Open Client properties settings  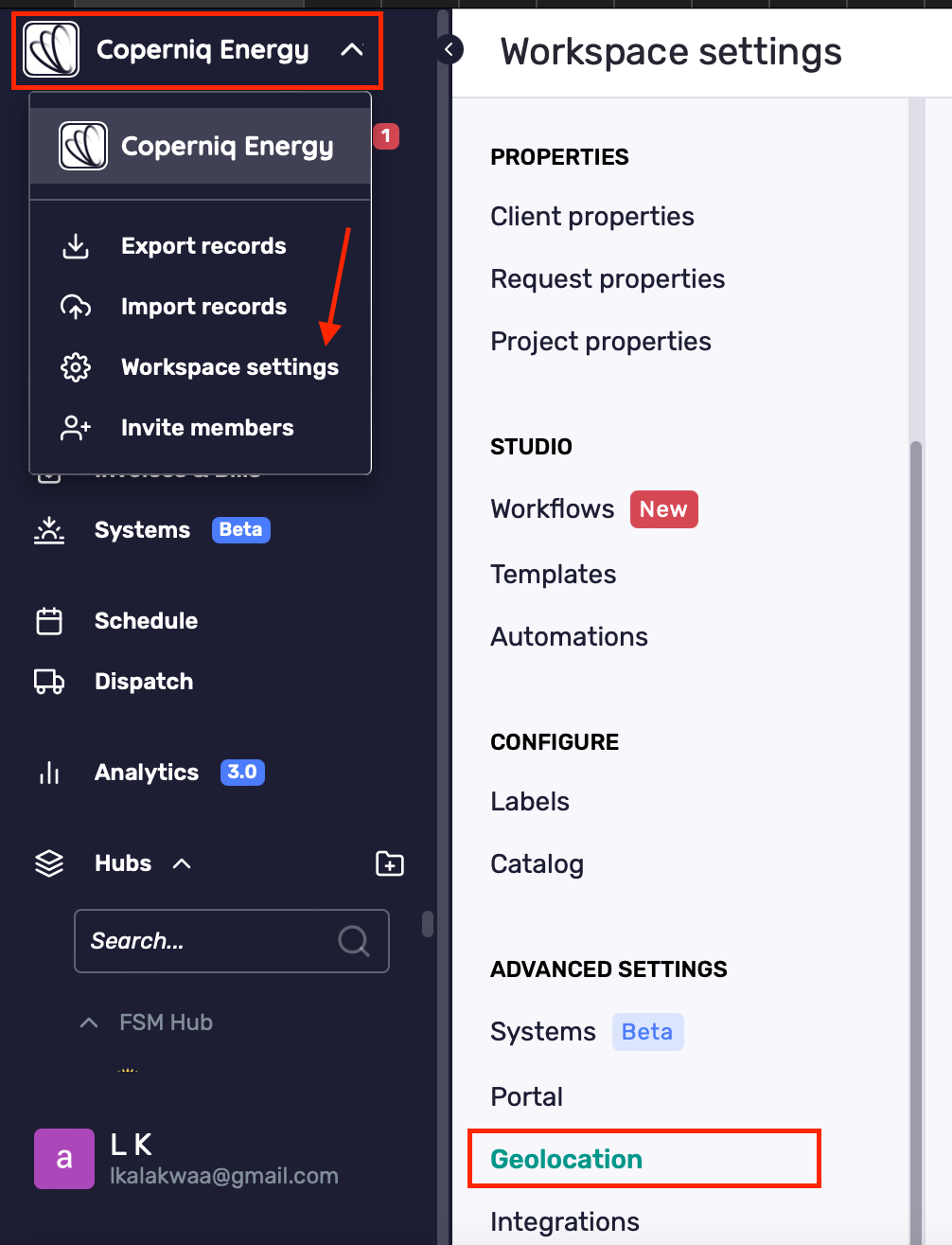click(592, 217)
